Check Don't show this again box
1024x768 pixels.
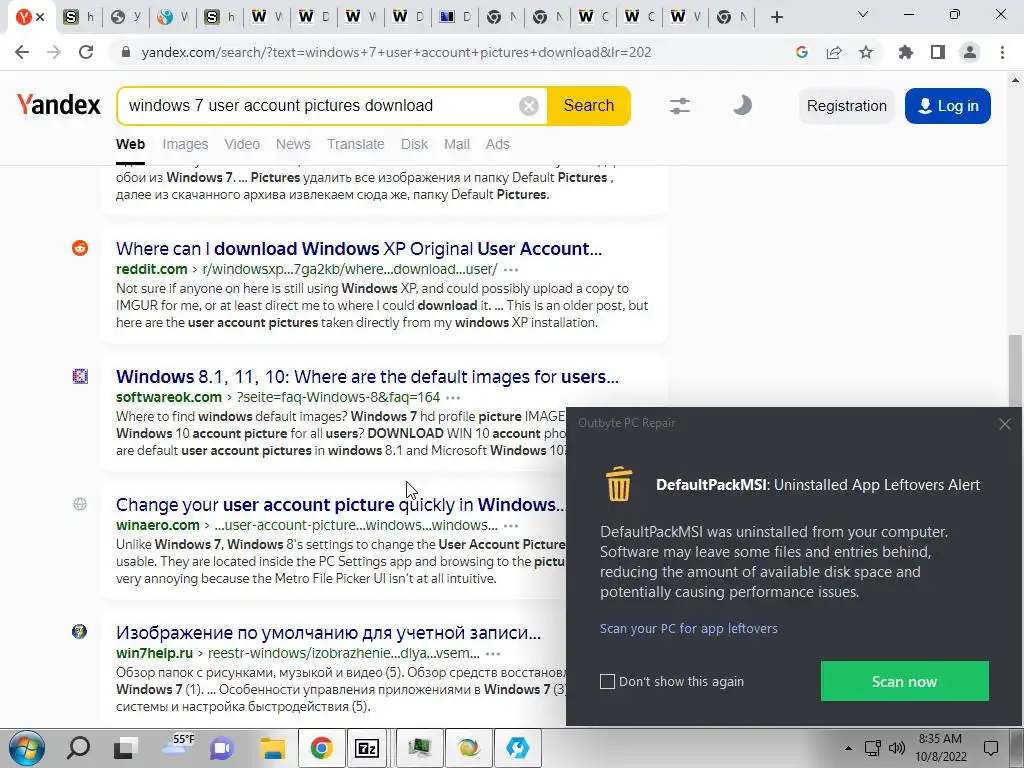607,681
